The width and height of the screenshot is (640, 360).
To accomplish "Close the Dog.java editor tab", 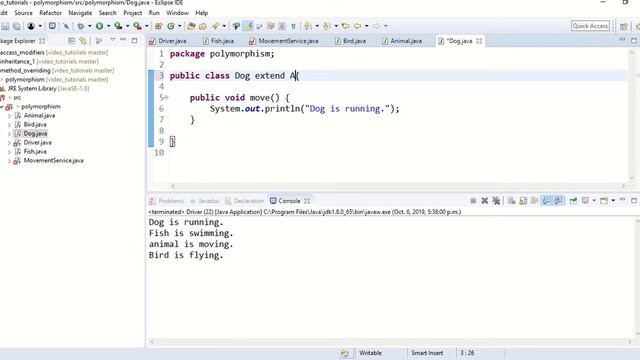I will tap(479, 41).
